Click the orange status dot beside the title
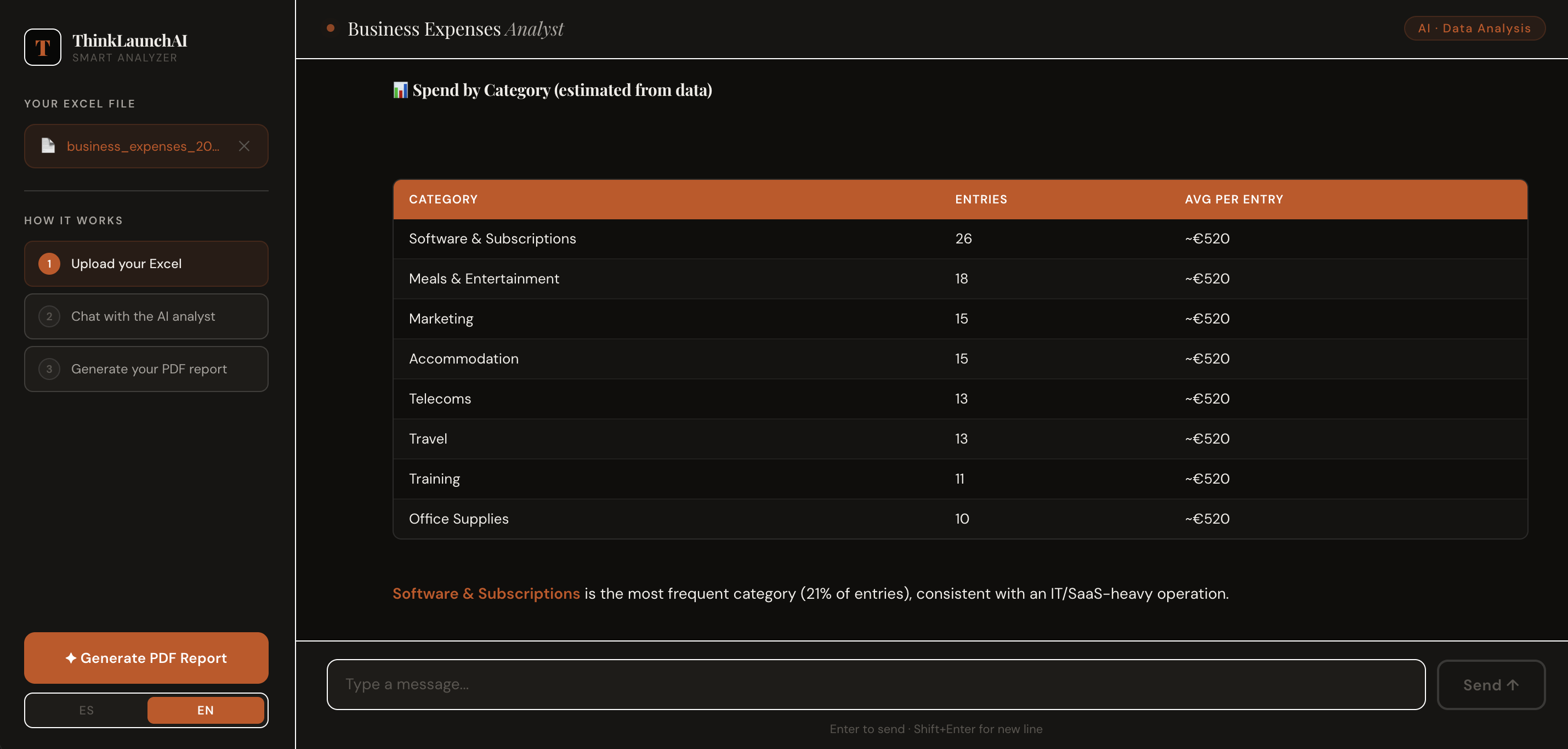The width and height of the screenshot is (1568, 749). coord(331,28)
